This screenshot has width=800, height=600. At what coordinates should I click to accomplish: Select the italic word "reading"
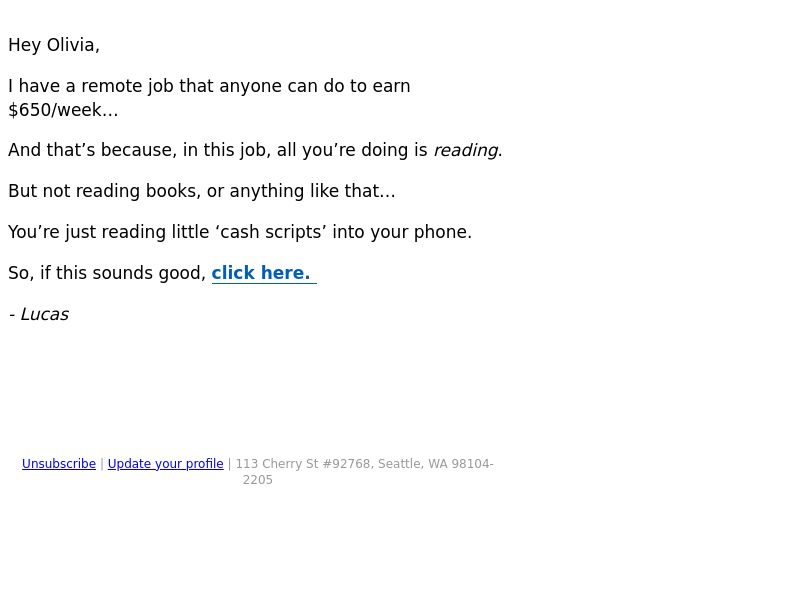pos(465,151)
